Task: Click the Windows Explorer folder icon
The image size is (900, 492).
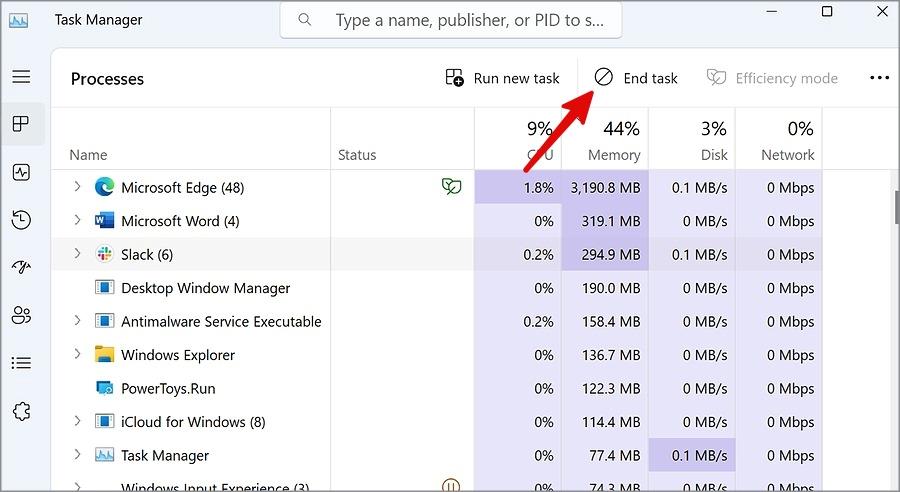Action: tap(104, 354)
